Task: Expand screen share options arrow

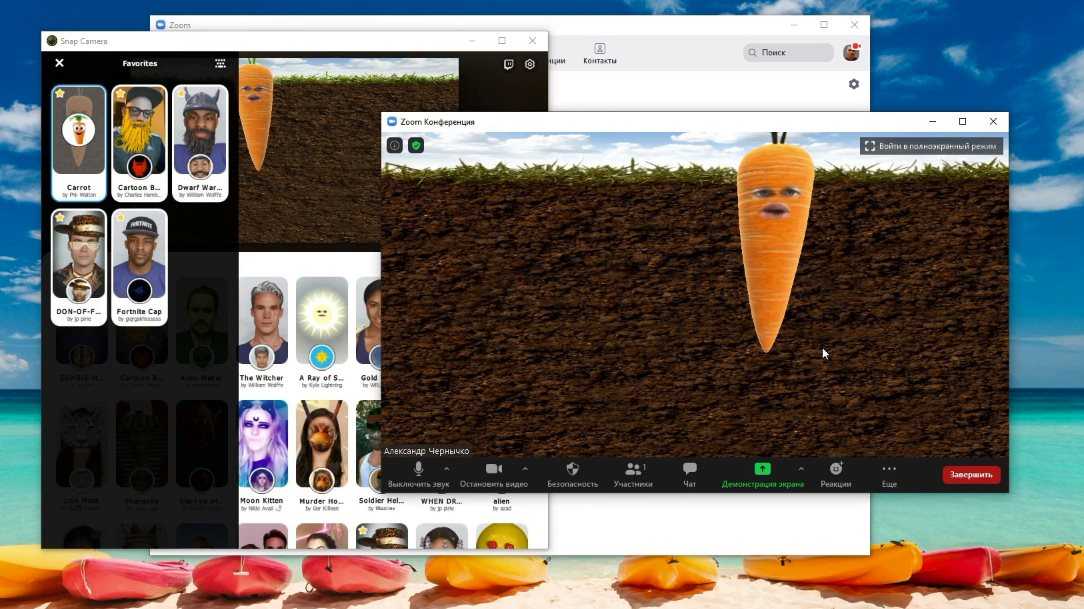Action: point(800,468)
